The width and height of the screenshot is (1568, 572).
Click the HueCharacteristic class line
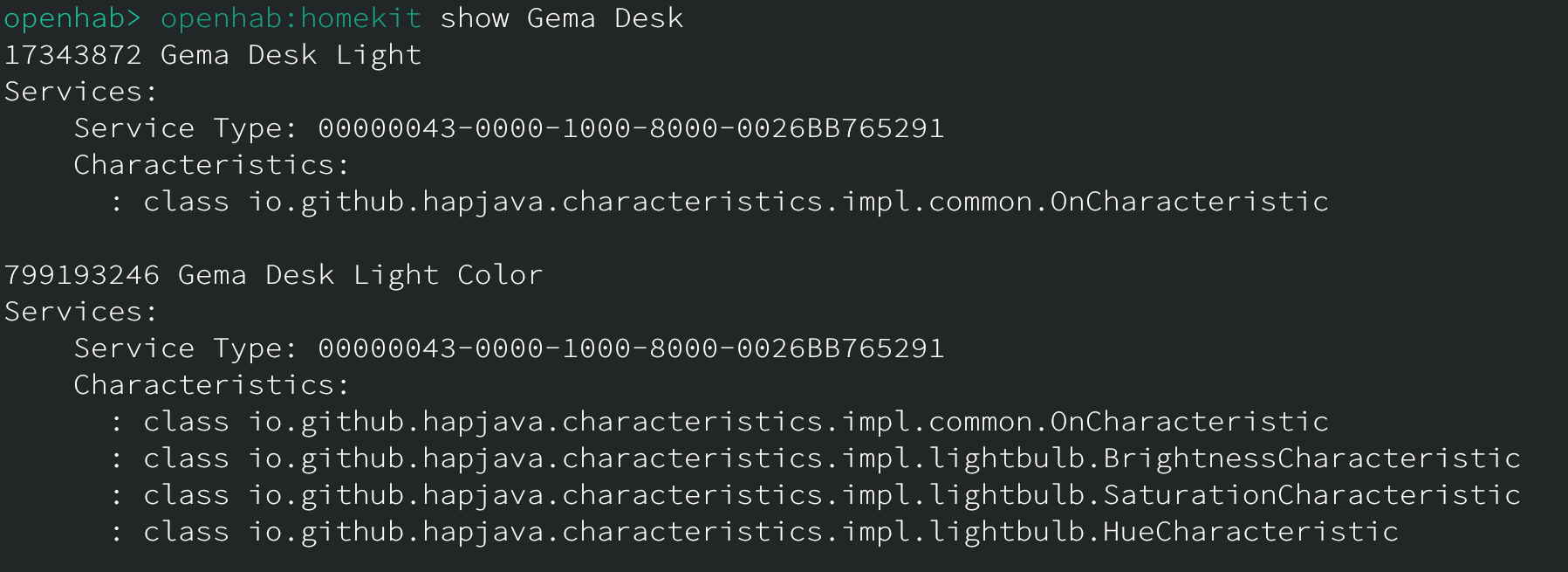pyautogui.click(x=770, y=532)
